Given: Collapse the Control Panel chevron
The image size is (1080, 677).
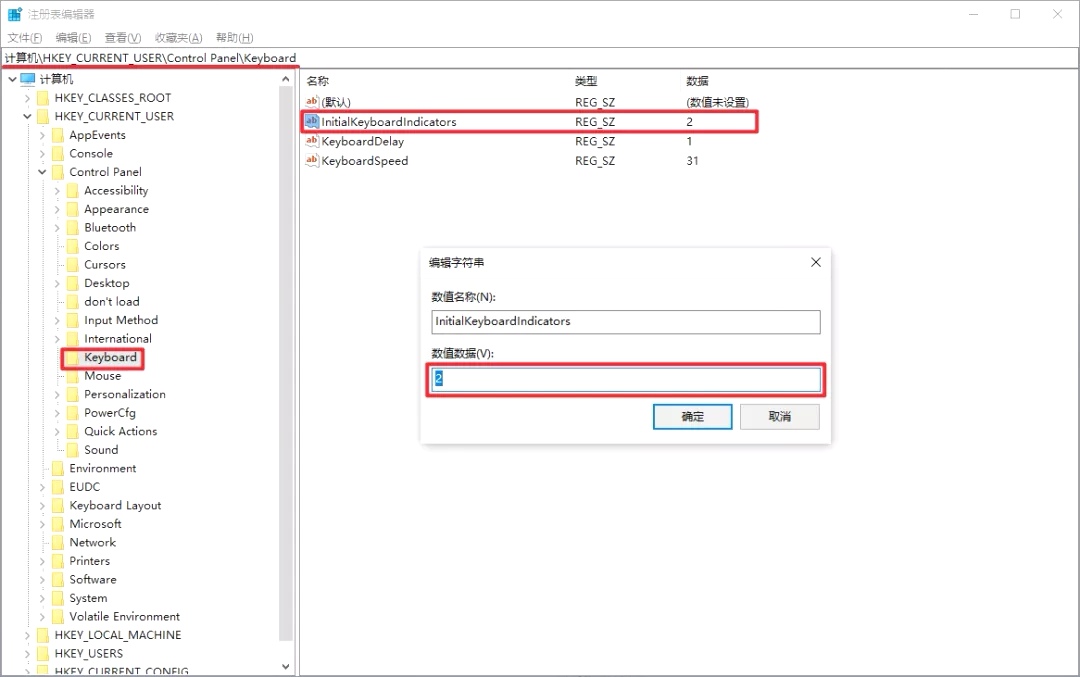Looking at the screenshot, I should pos(42,172).
